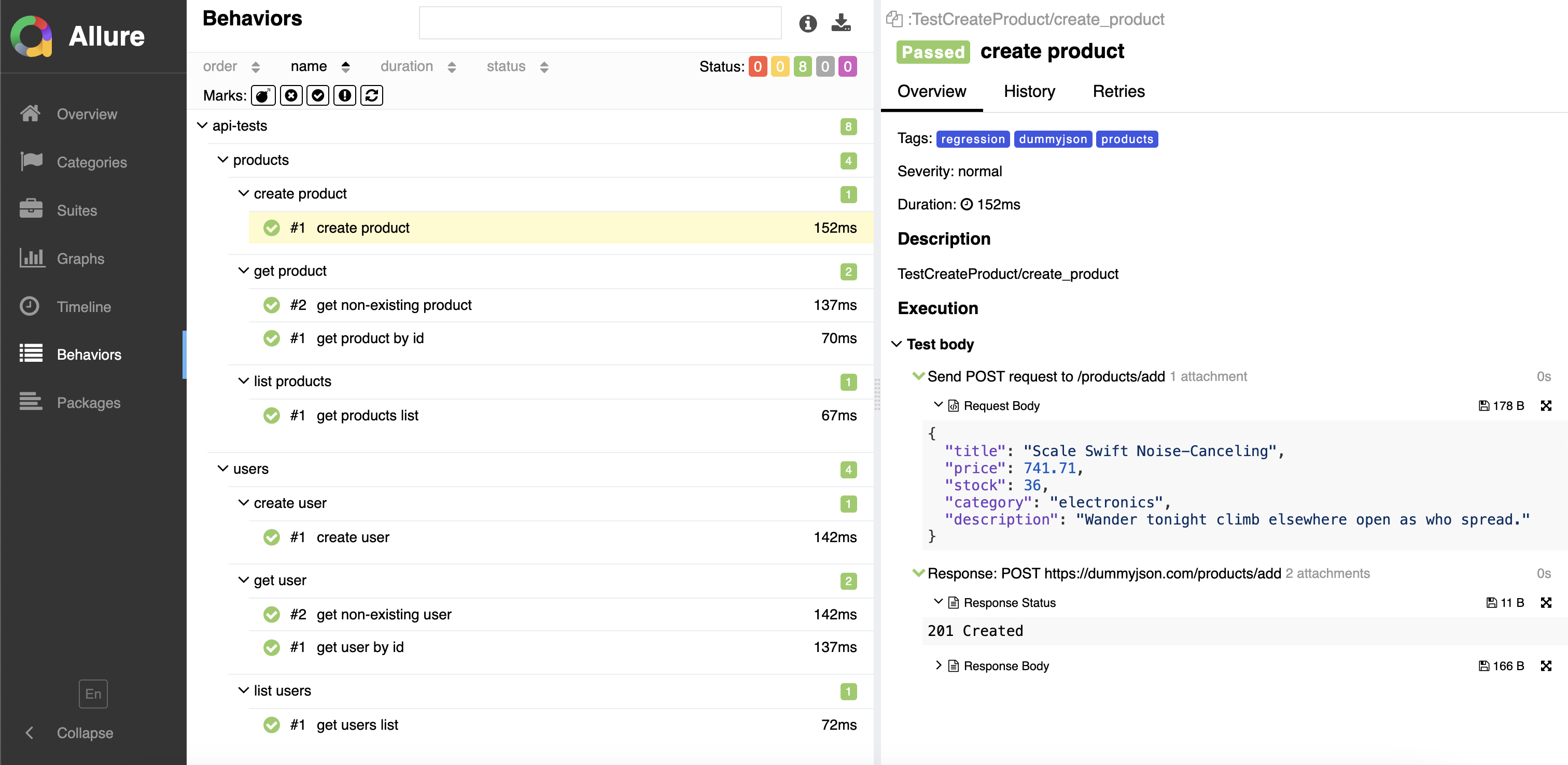Viewport: 1568px width, 765px height.
Task: Click the dummyjson tag
Action: click(1053, 139)
